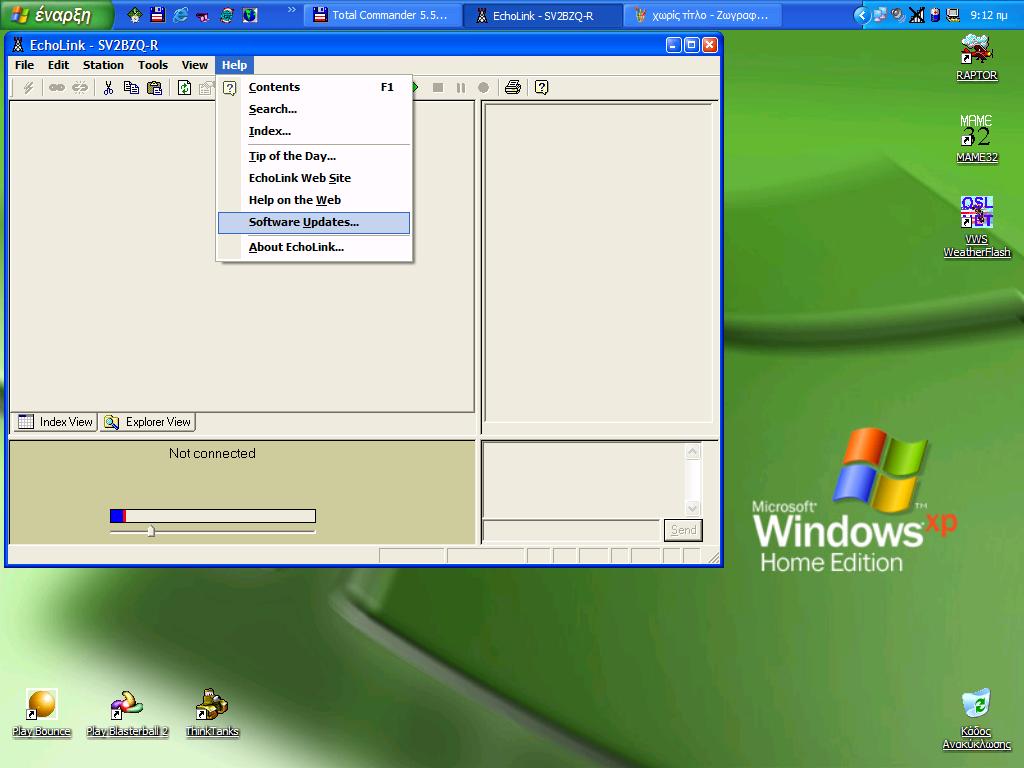Expand the hidden quick launch items chevron

[291, 10]
